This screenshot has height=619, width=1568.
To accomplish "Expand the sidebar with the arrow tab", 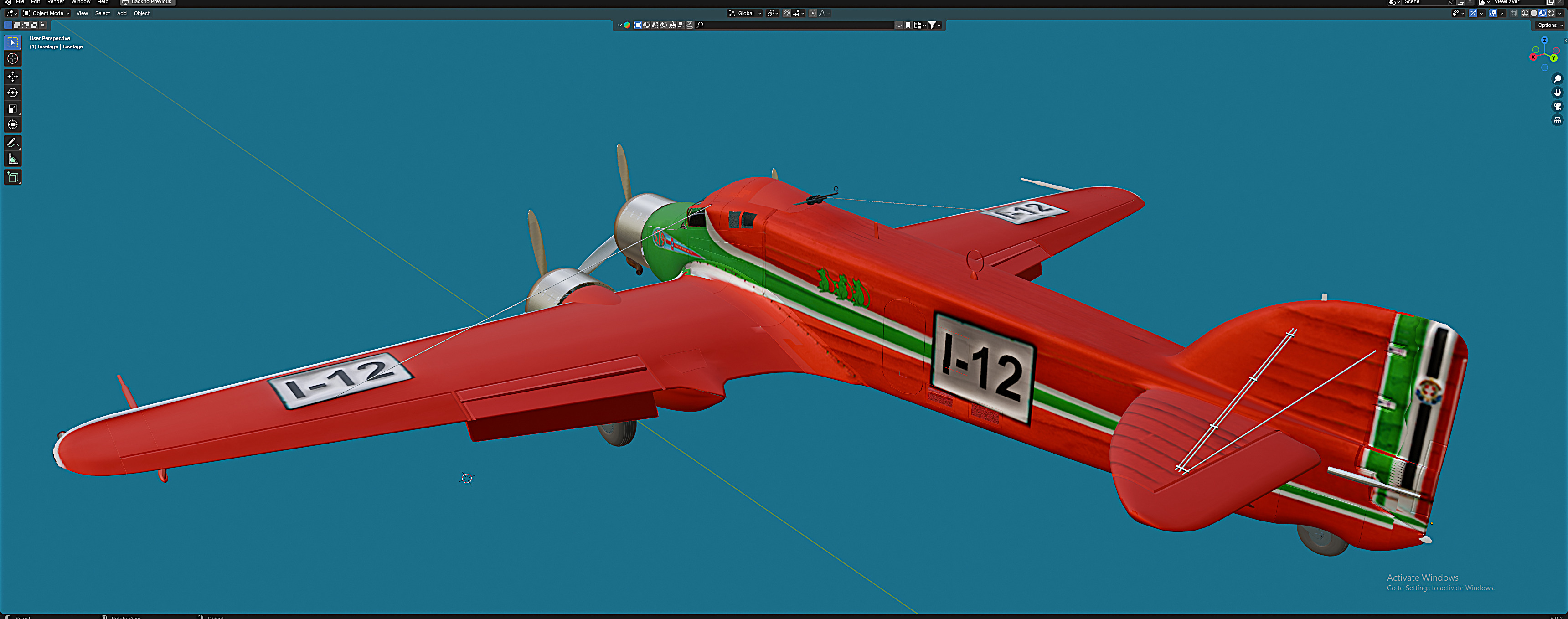I will pos(1566,41).
